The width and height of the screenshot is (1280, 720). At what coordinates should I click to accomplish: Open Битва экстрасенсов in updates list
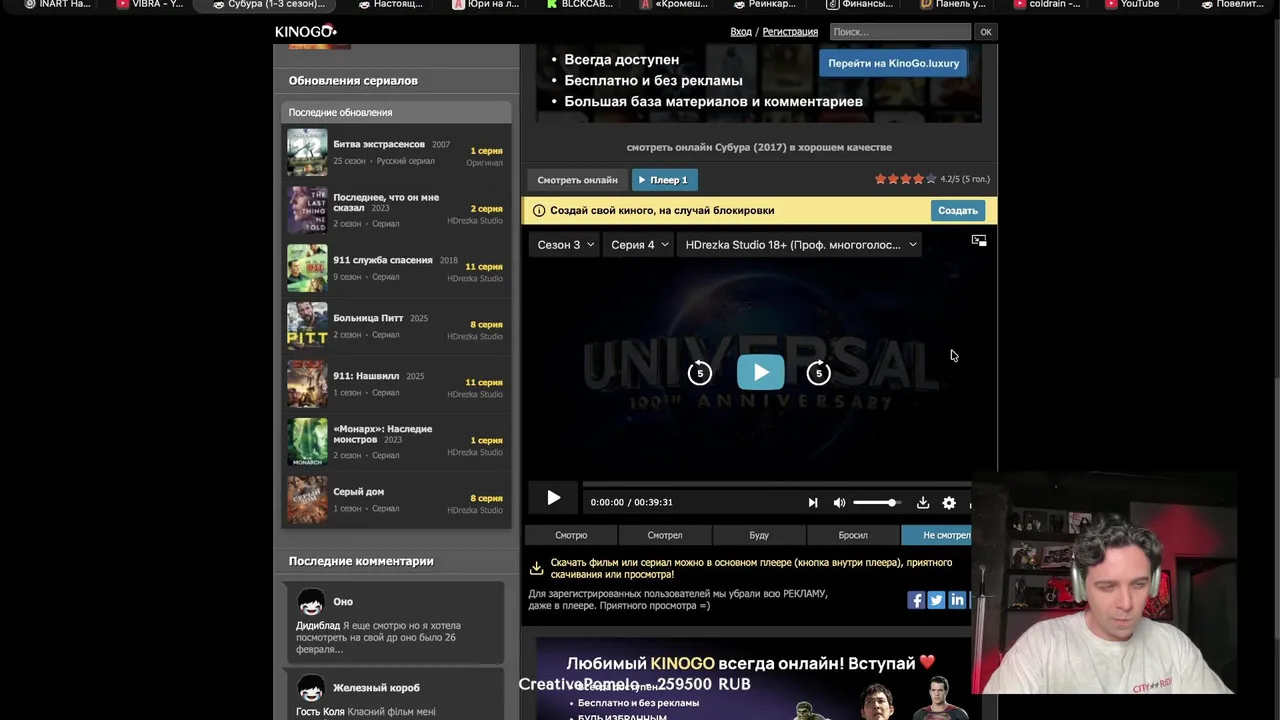[379, 144]
